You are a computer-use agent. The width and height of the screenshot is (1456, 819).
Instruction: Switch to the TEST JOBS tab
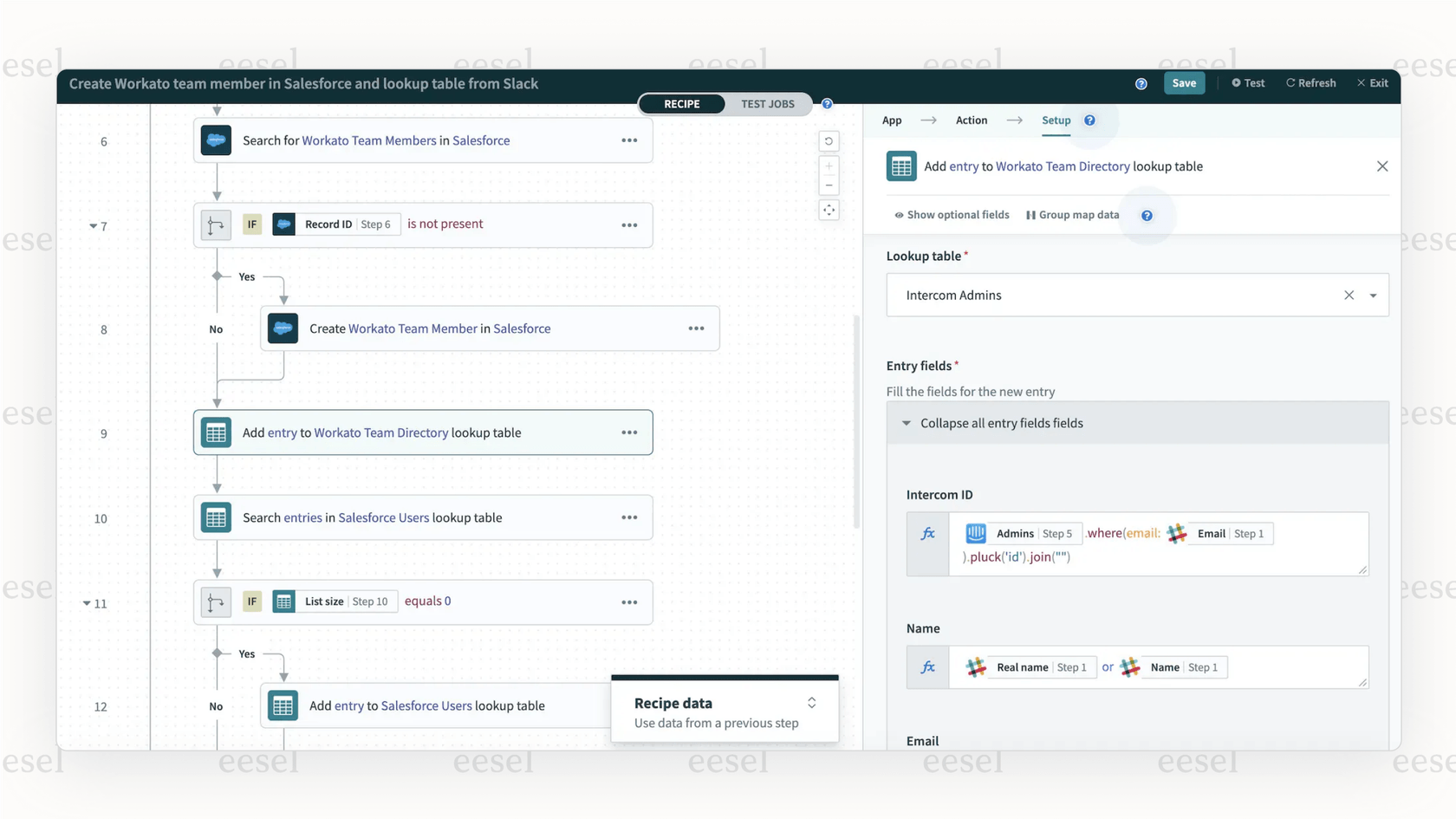coord(768,103)
